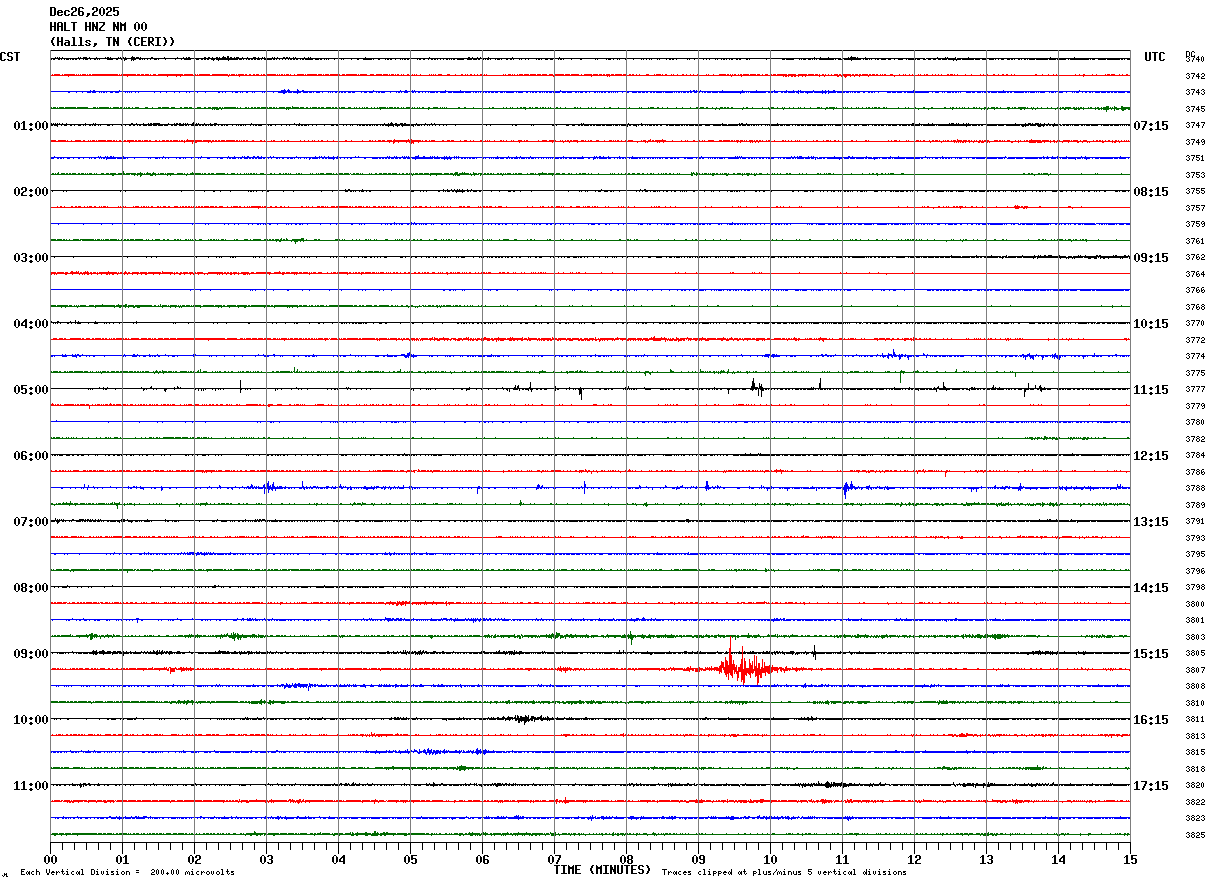The width and height of the screenshot is (1210, 886).
Task: Click the 14 minute axis tick label
Action: point(1058,859)
